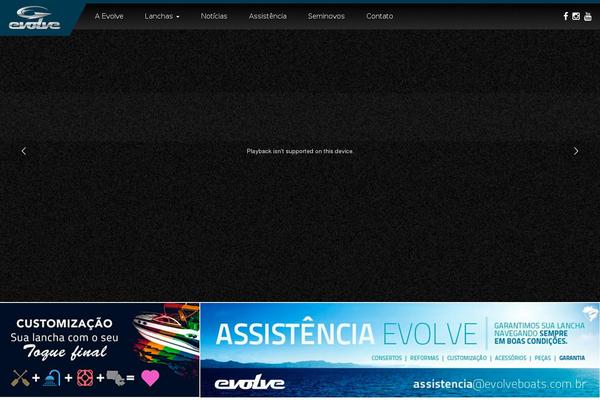Click the 'PEÇAS' text in assistance banner

[x=543, y=358]
